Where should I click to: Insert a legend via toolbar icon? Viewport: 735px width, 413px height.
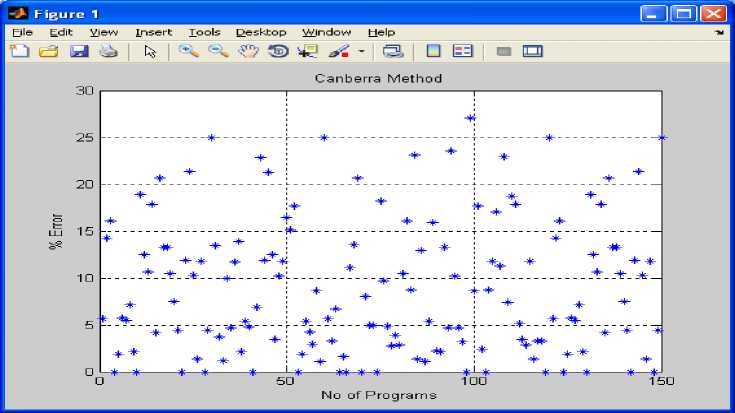[x=463, y=51]
